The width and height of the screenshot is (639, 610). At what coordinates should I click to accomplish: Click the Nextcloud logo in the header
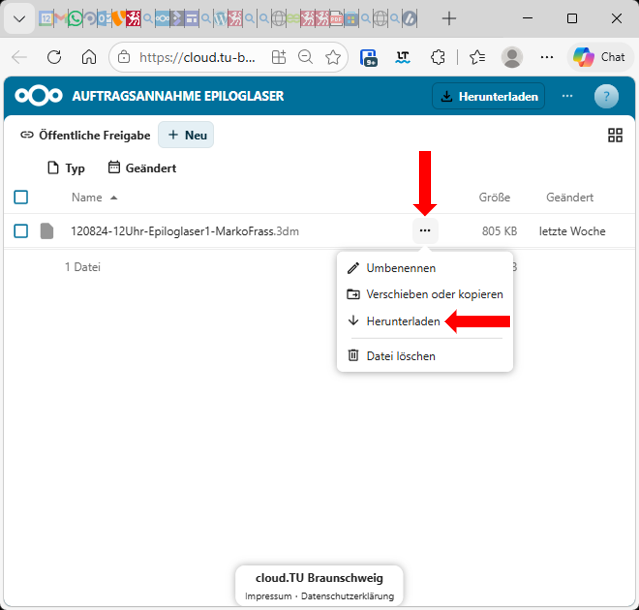point(39,96)
